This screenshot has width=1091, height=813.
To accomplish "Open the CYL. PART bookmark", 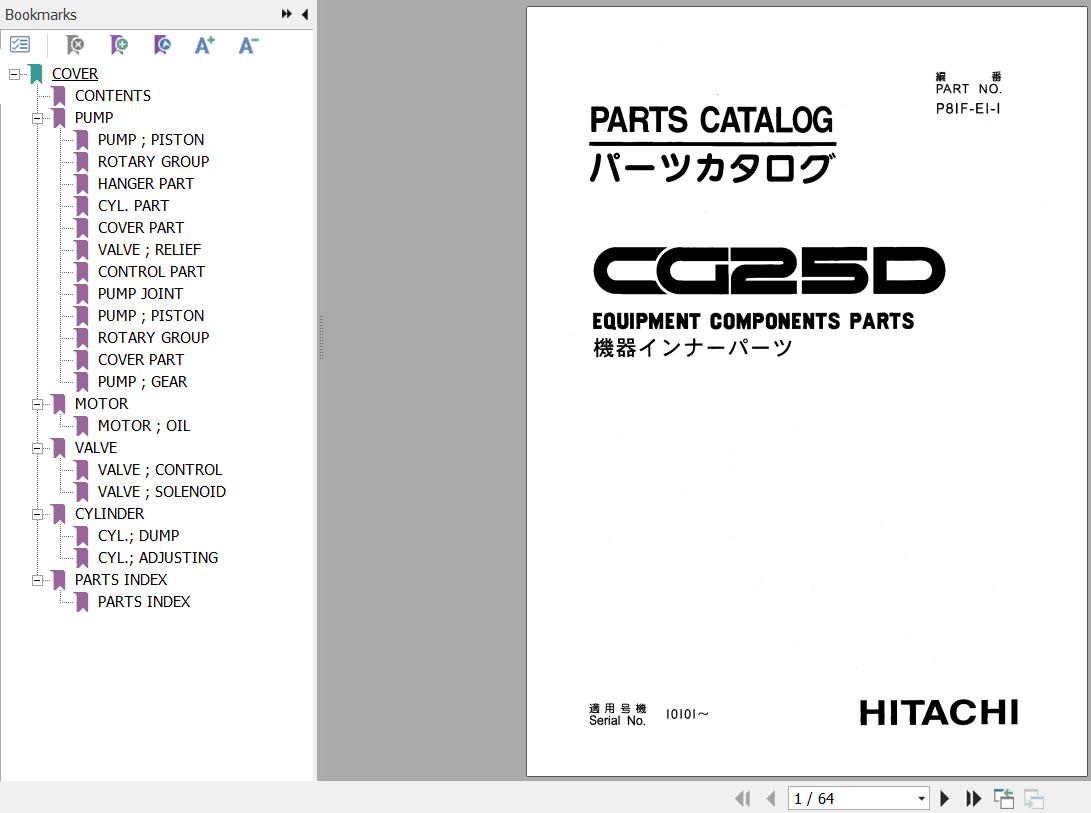I will (134, 206).
